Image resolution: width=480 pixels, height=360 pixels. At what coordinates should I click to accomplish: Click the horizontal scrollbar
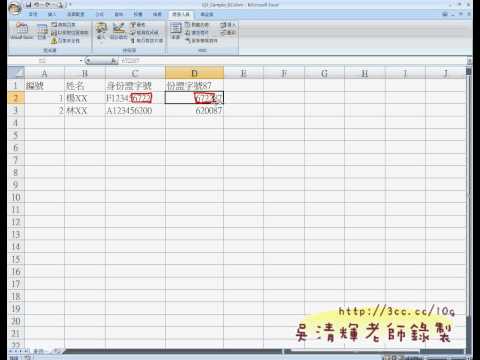373,351
